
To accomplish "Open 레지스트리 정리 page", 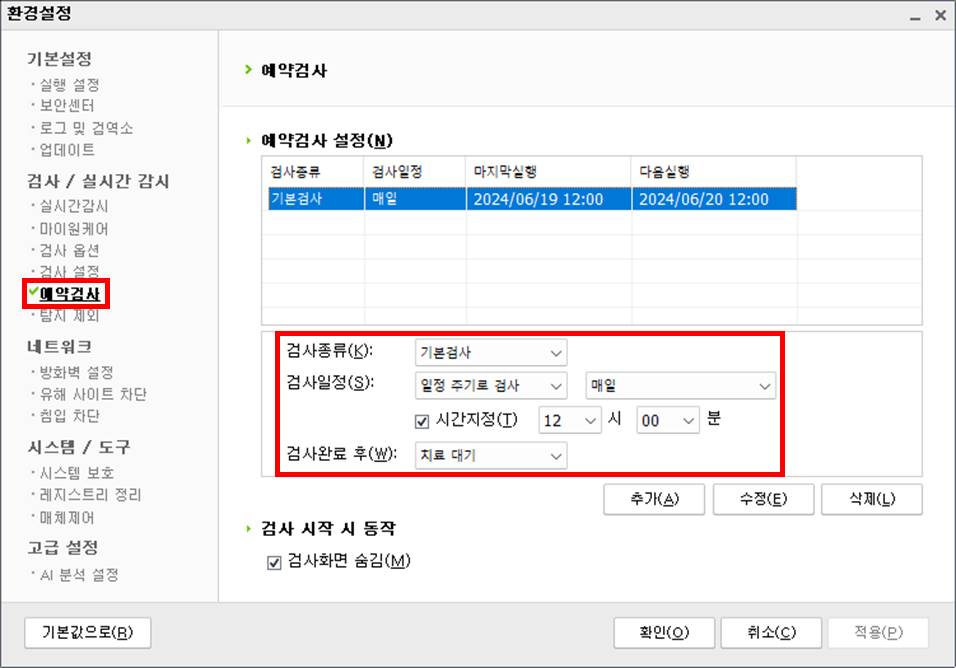I will 90,494.
